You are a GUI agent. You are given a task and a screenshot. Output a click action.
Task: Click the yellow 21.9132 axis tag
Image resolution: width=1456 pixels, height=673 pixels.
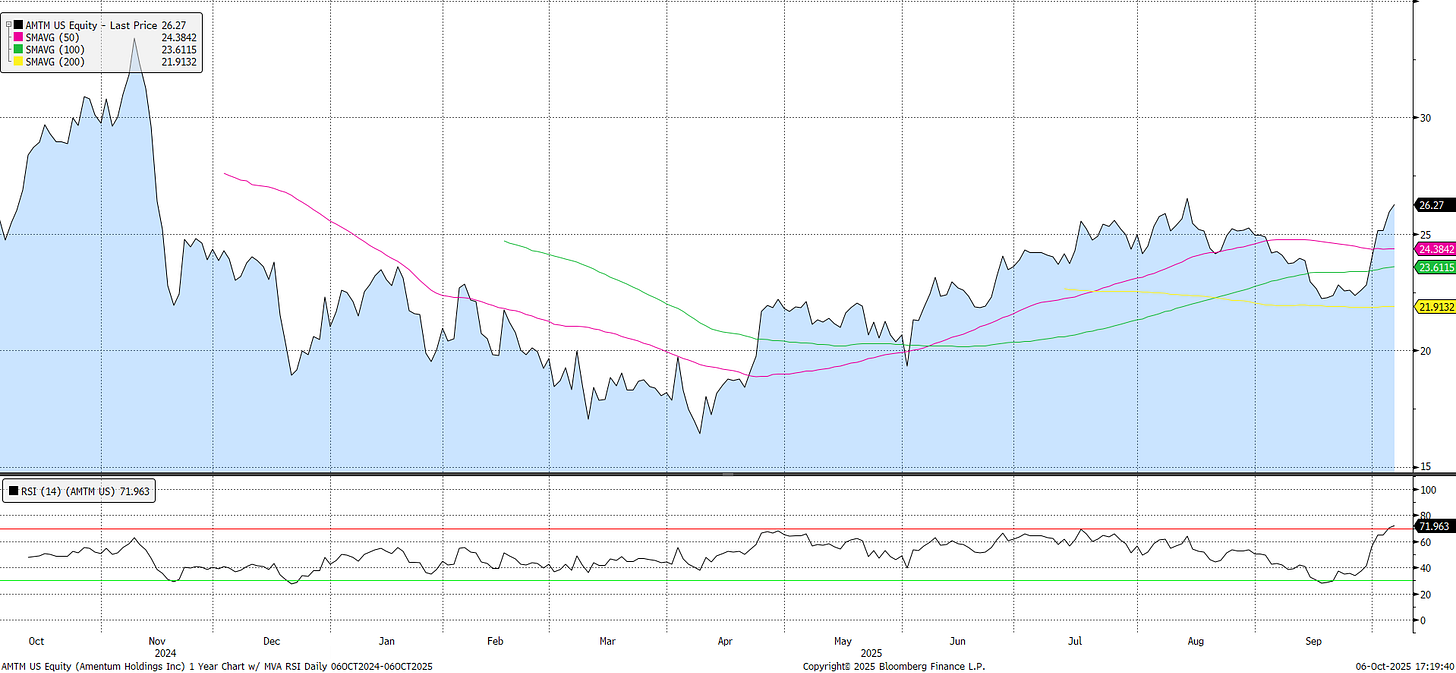point(1434,307)
